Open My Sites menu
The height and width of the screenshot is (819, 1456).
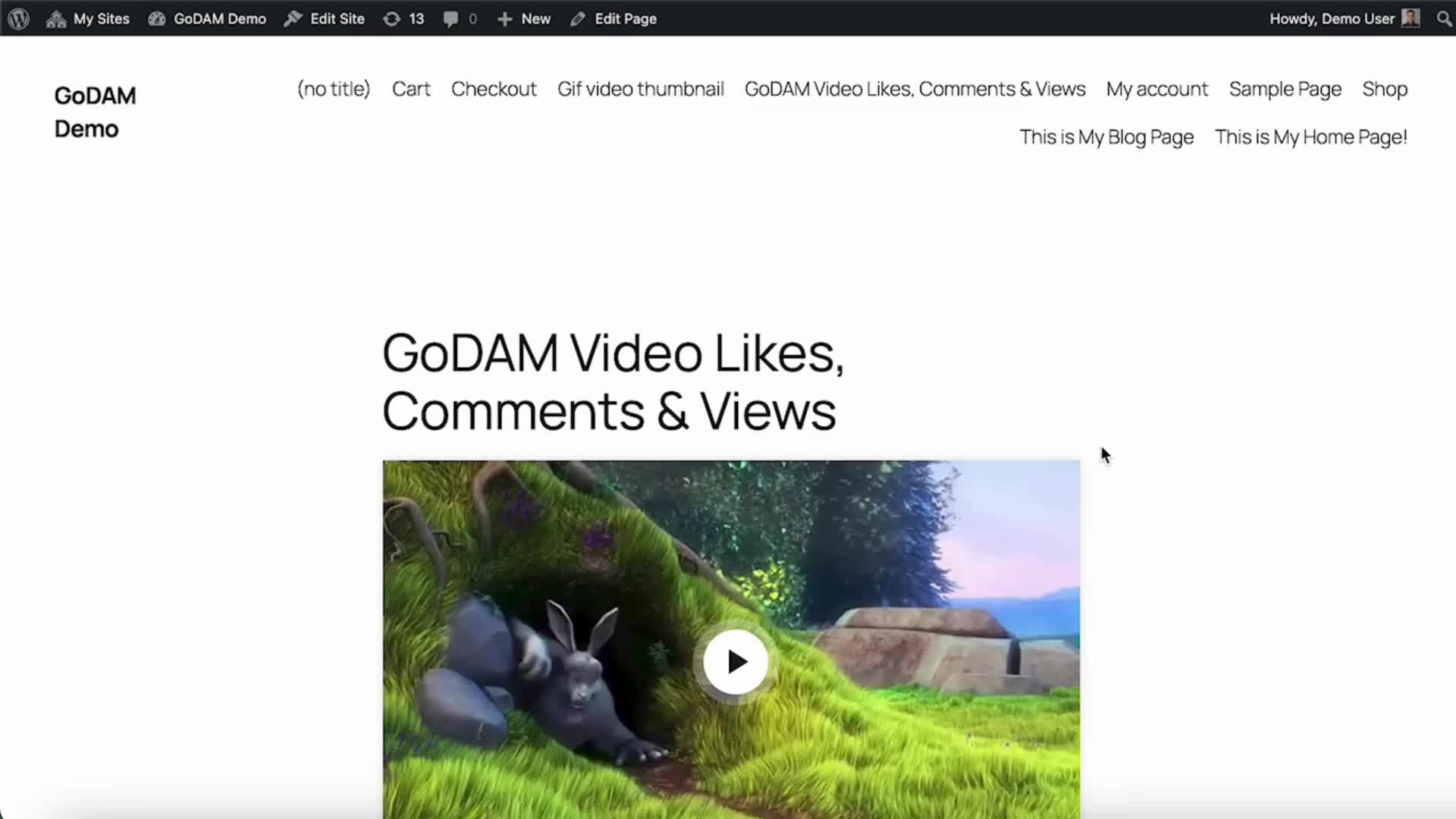pos(87,18)
